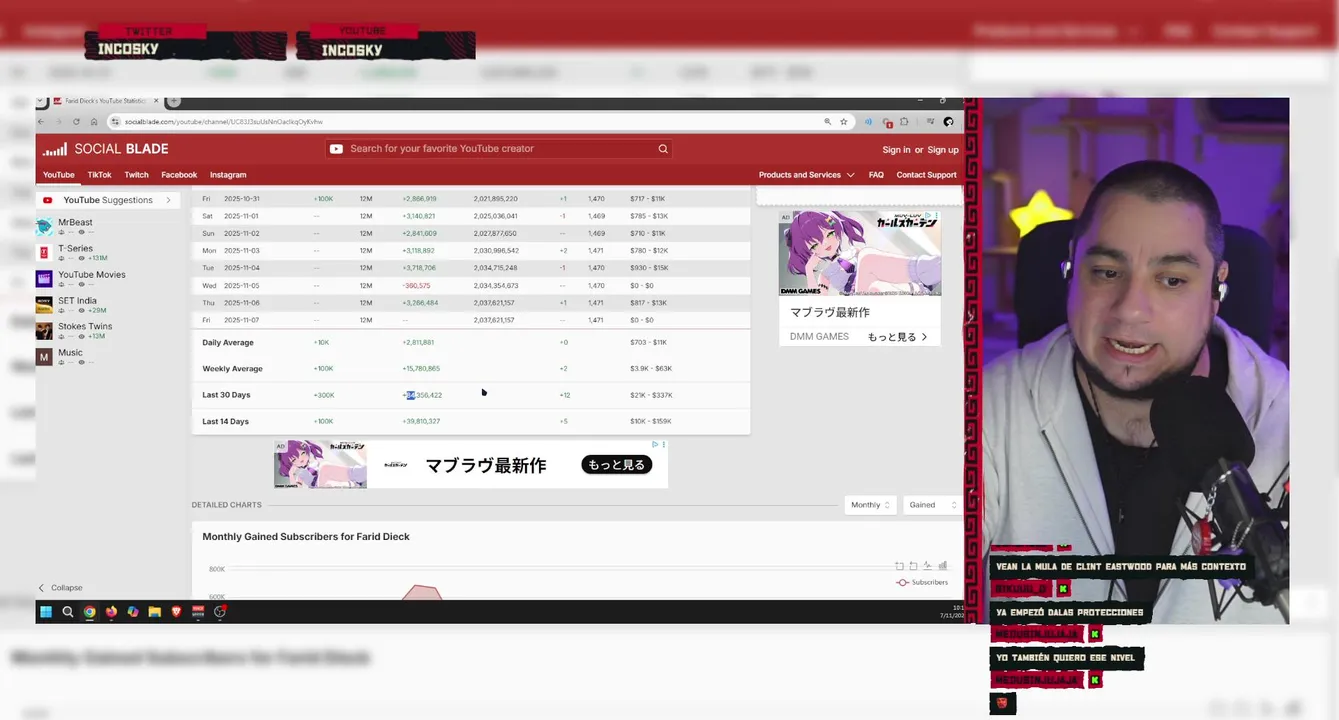The height and width of the screenshot is (720, 1339).
Task: Switch to the Instagram platform tab
Action: (x=228, y=175)
